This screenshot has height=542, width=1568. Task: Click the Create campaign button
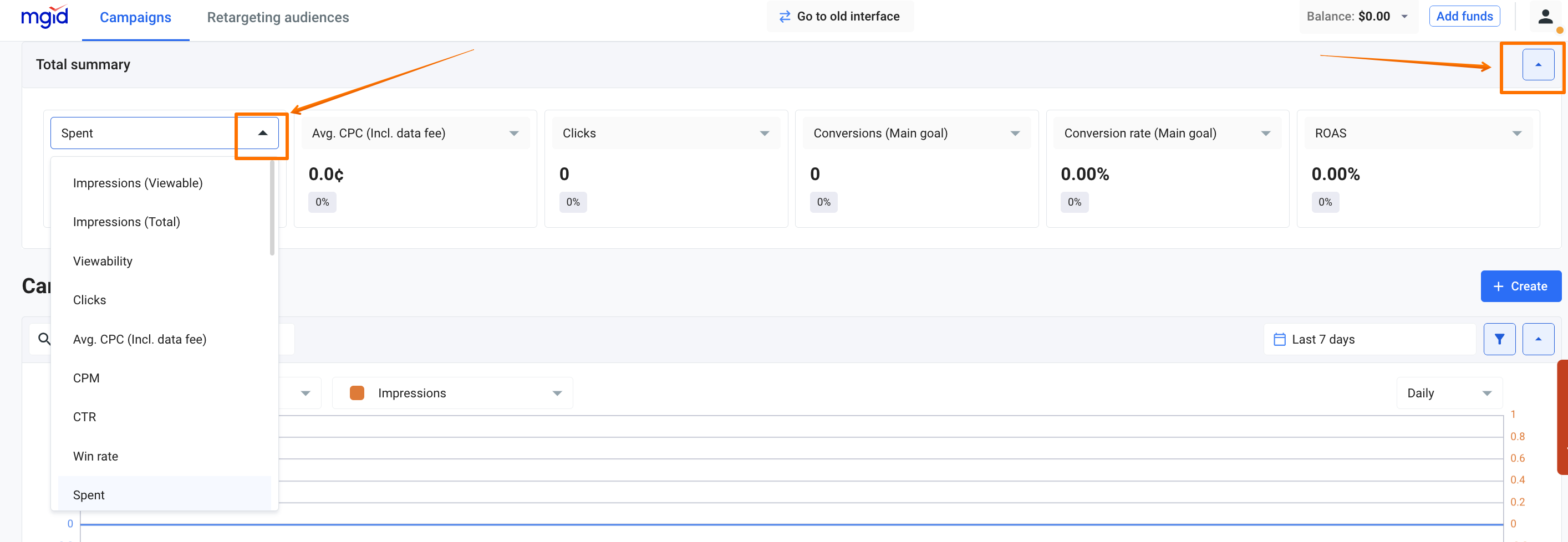click(1520, 287)
